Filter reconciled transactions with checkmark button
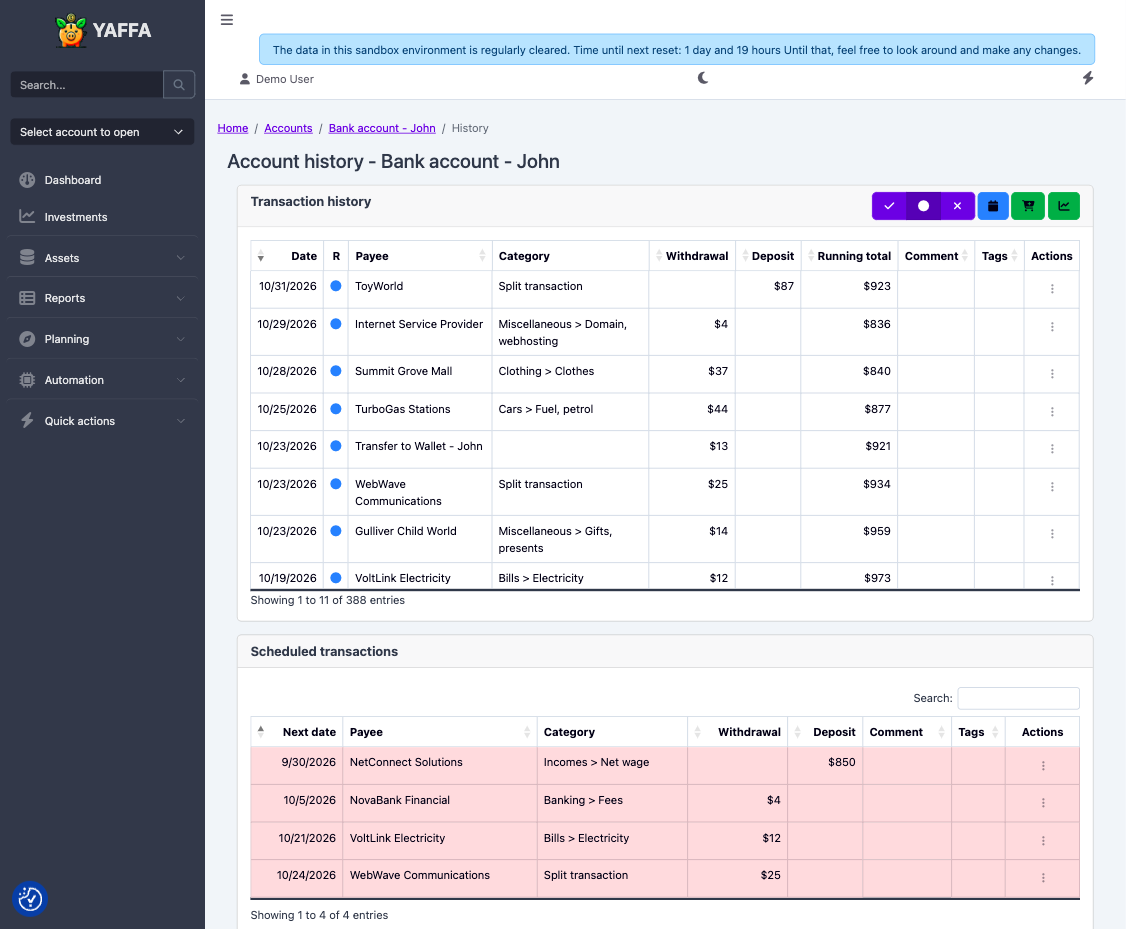 point(889,206)
